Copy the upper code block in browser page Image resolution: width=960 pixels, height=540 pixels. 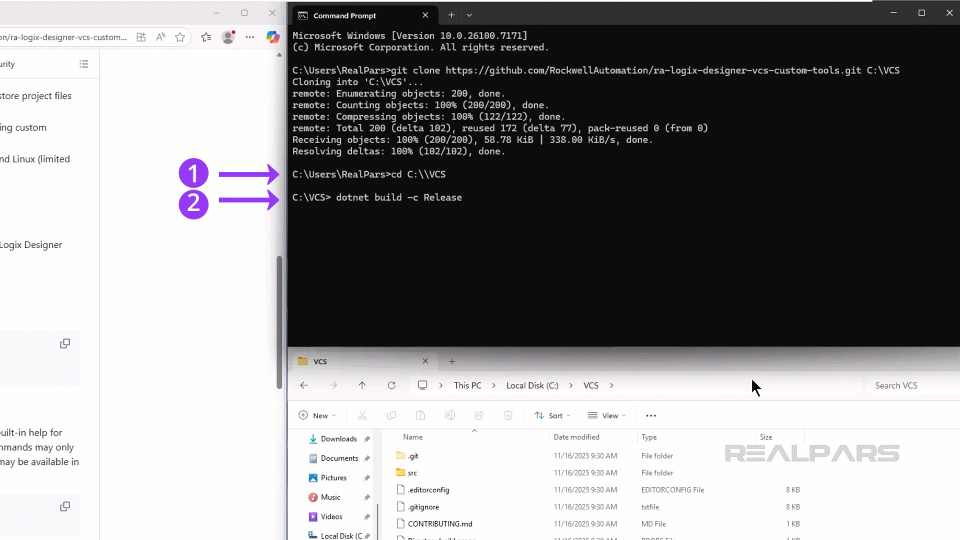[65, 343]
